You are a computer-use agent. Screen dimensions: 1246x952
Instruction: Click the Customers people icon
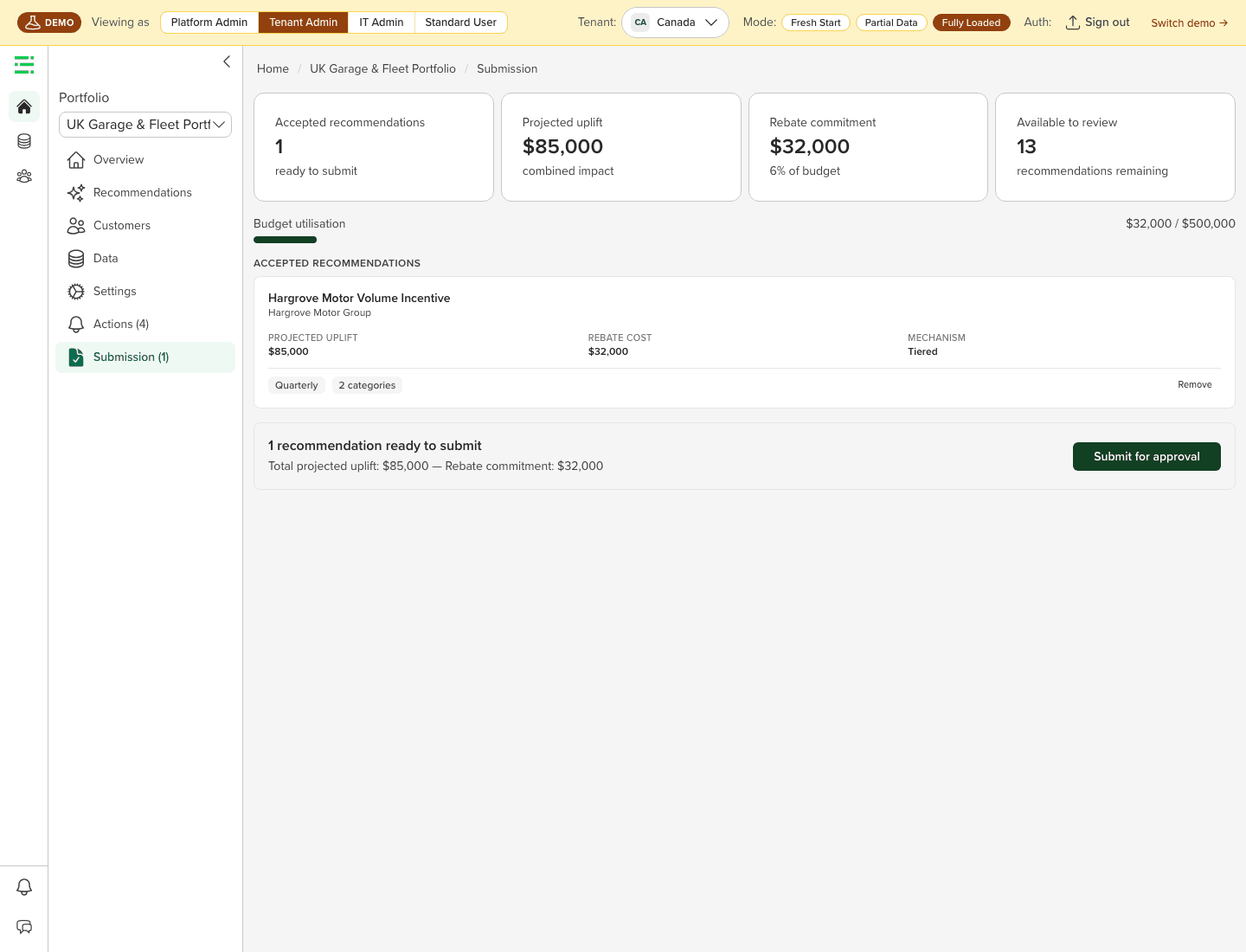point(76,226)
